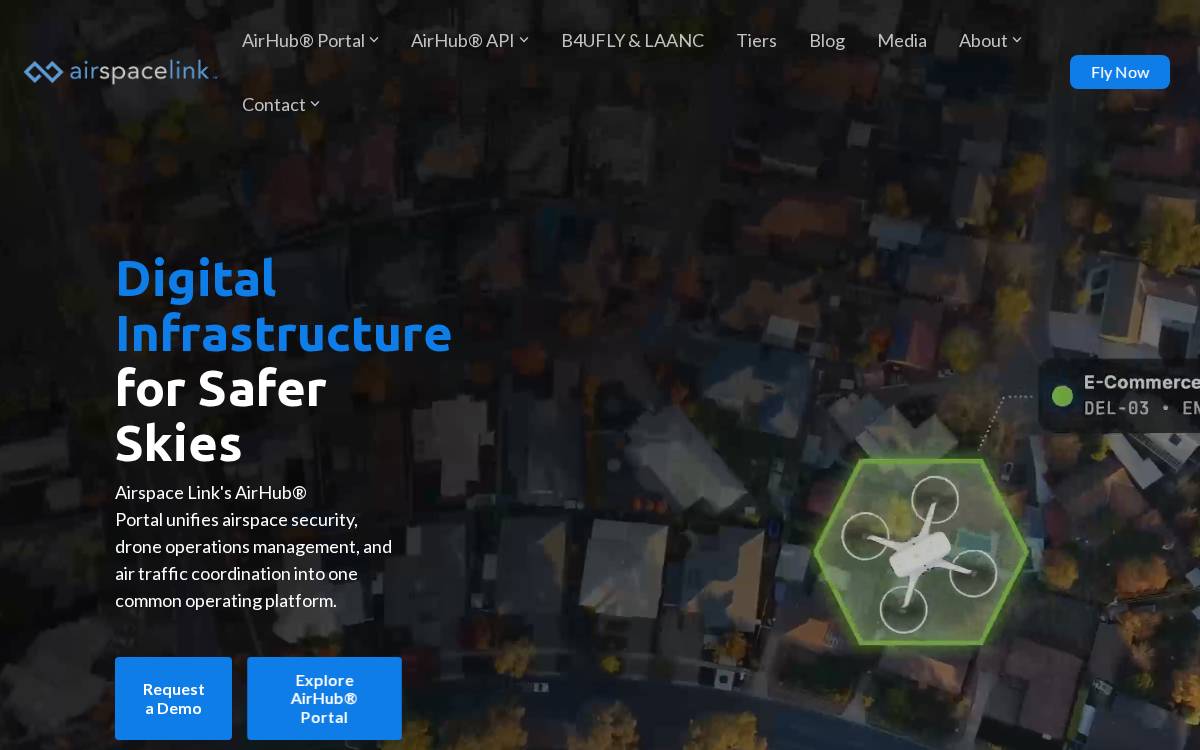The image size is (1200, 750).
Task: Expand the About chevron arrow
Action: click(x=1017, y=40)
